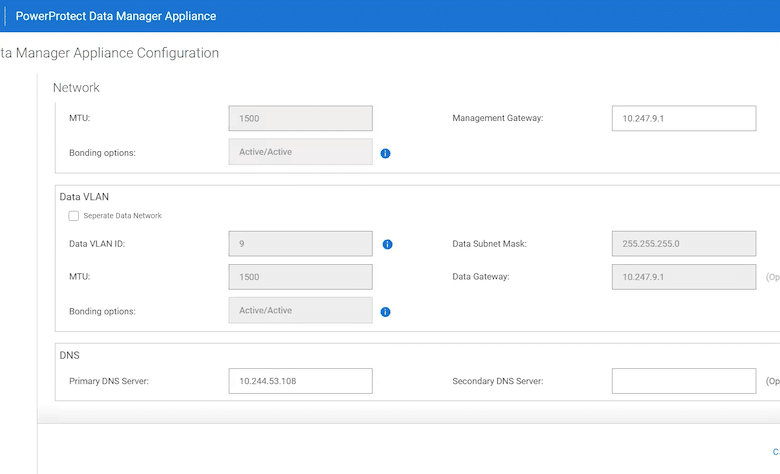
Task: Click the Network MTU field showing 1500
Action: pyautogui.click(x=300, y=118)
